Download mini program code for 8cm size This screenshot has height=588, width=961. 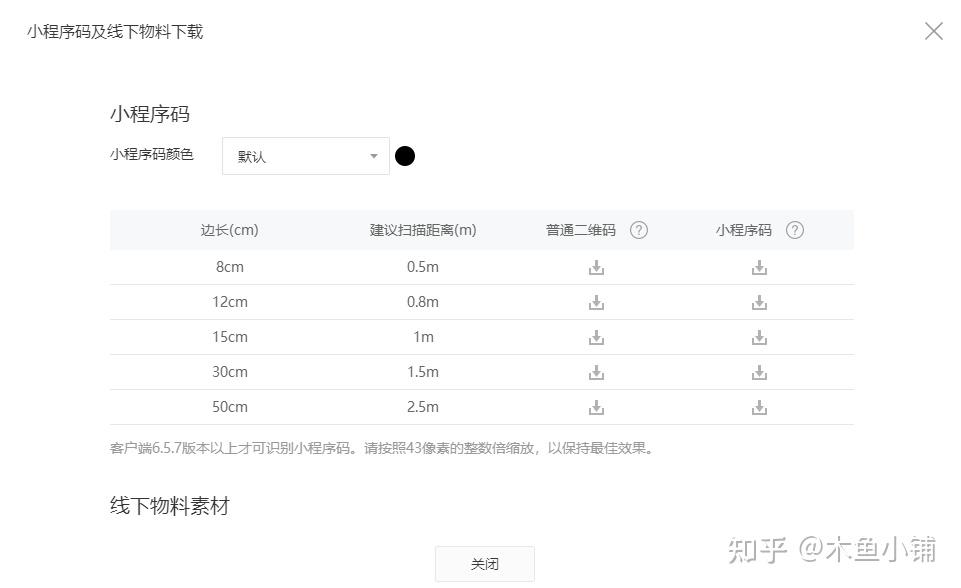click(x=759, y=267)
